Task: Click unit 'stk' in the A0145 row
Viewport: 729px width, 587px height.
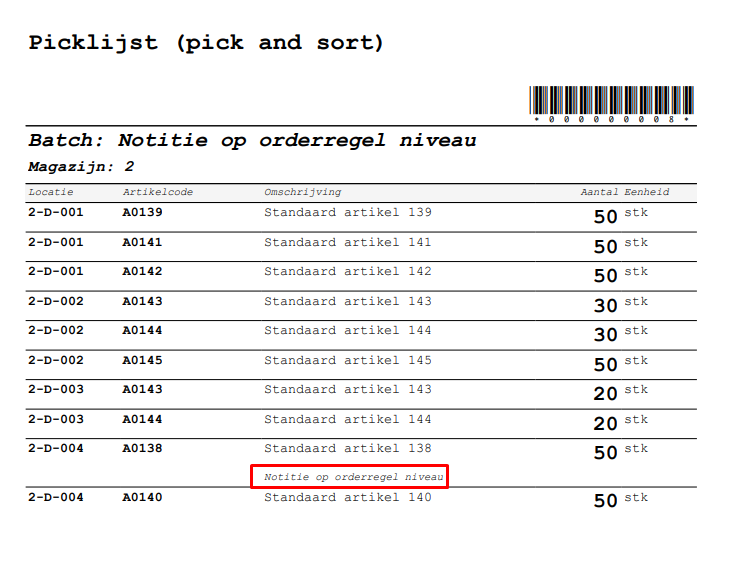Action: click(x=636, y=361)
